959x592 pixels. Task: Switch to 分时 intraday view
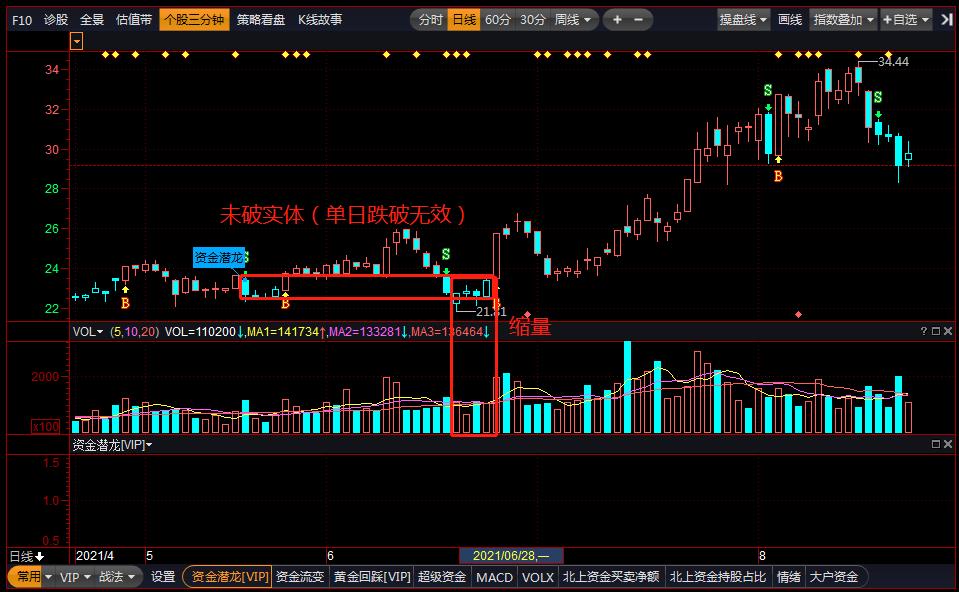pyautogui.click(x=430, y=19)
